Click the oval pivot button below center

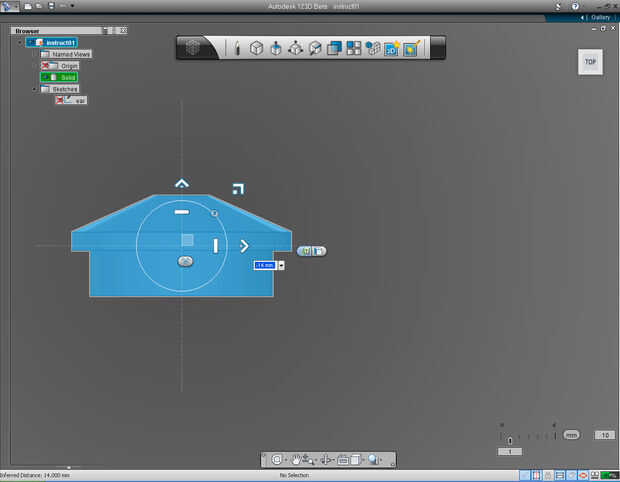click(185, 261)
